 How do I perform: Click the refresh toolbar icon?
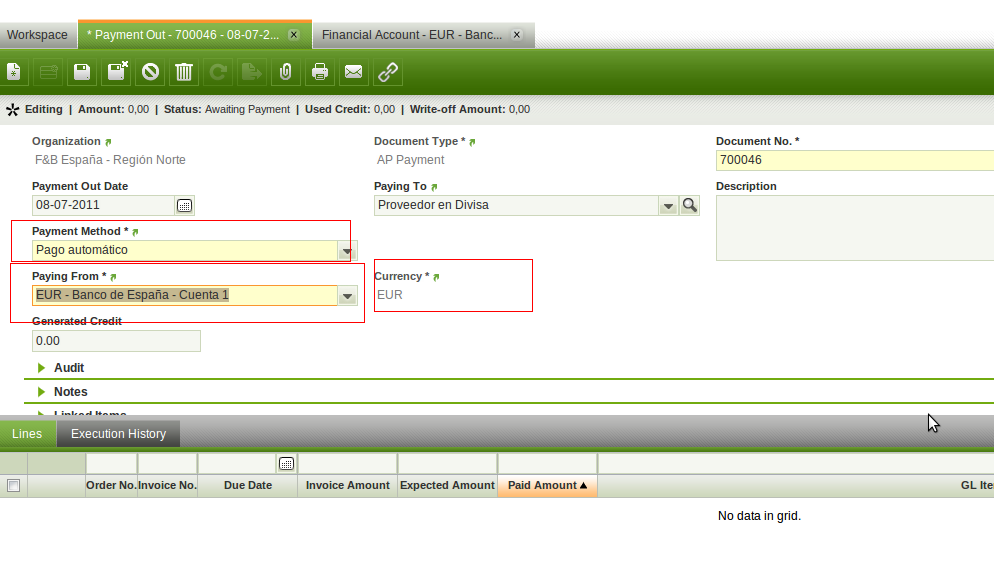[x=218, y=72]
